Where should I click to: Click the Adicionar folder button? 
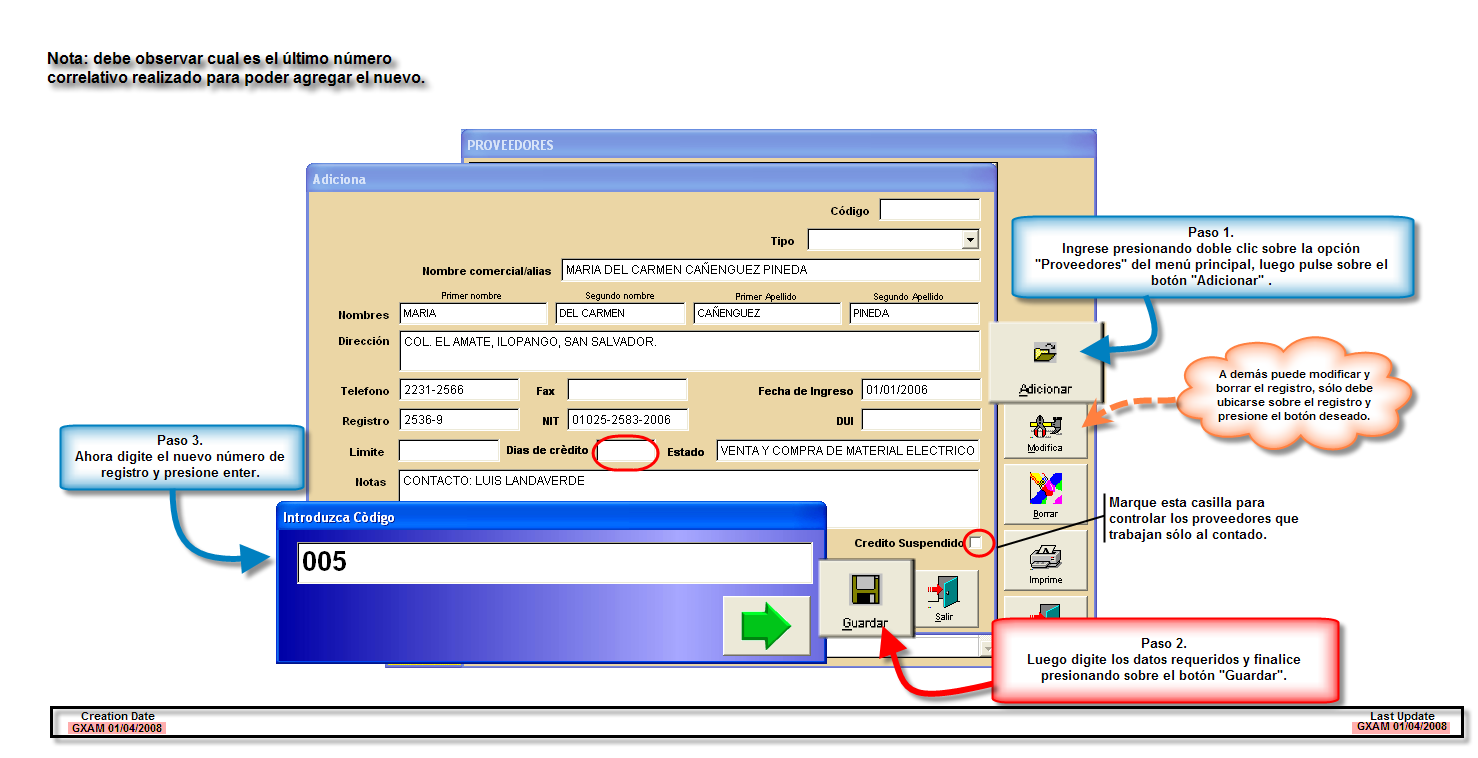click(1045, 362)
